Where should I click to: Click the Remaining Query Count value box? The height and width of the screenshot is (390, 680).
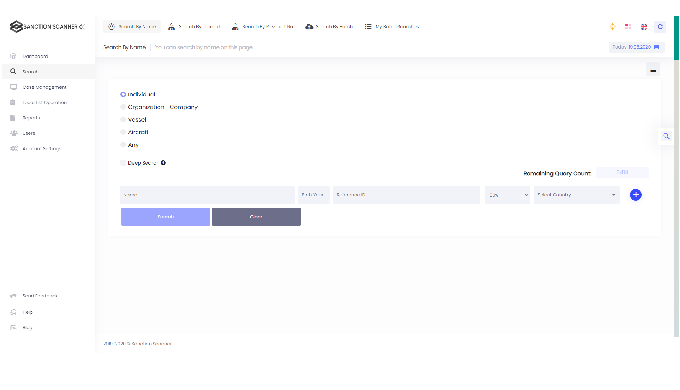(x=622, y=172)
